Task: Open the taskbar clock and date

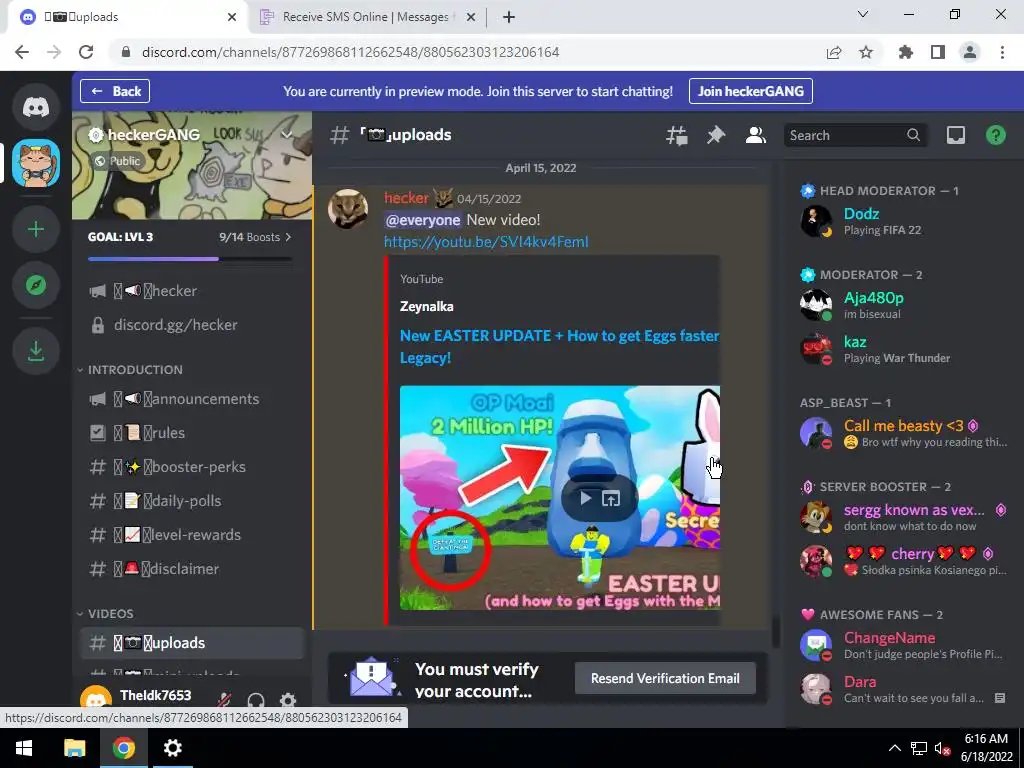Action: tap(986, 748)
